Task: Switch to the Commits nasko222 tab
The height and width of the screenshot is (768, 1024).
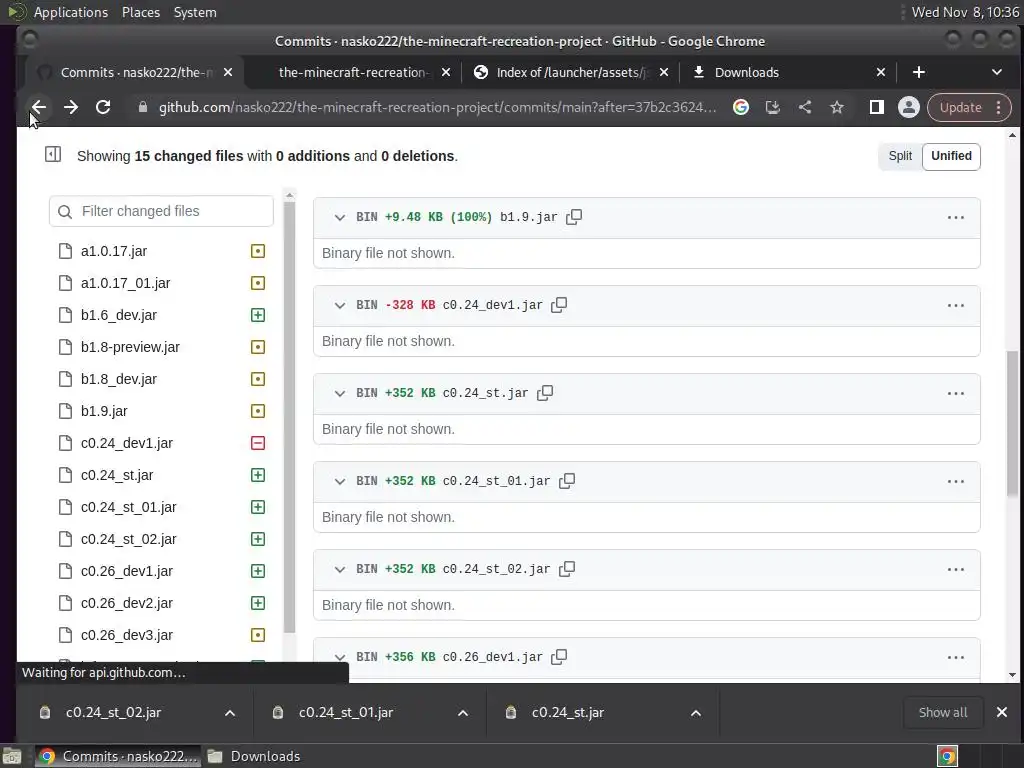Action: coord(136,72)
